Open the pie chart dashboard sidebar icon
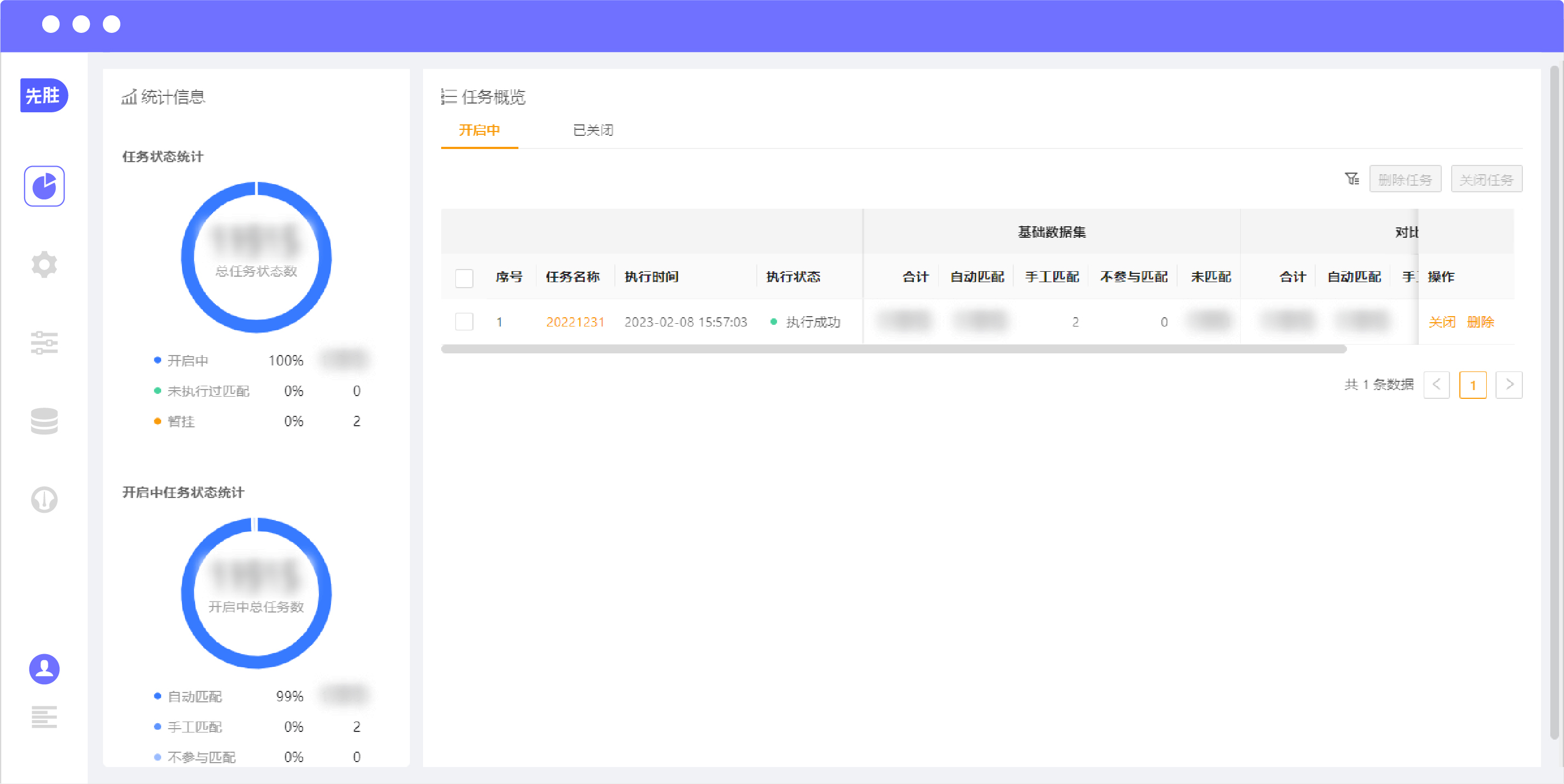Image resolution: width=1564 pixels, height=784 pixels. tap(44, 186)
